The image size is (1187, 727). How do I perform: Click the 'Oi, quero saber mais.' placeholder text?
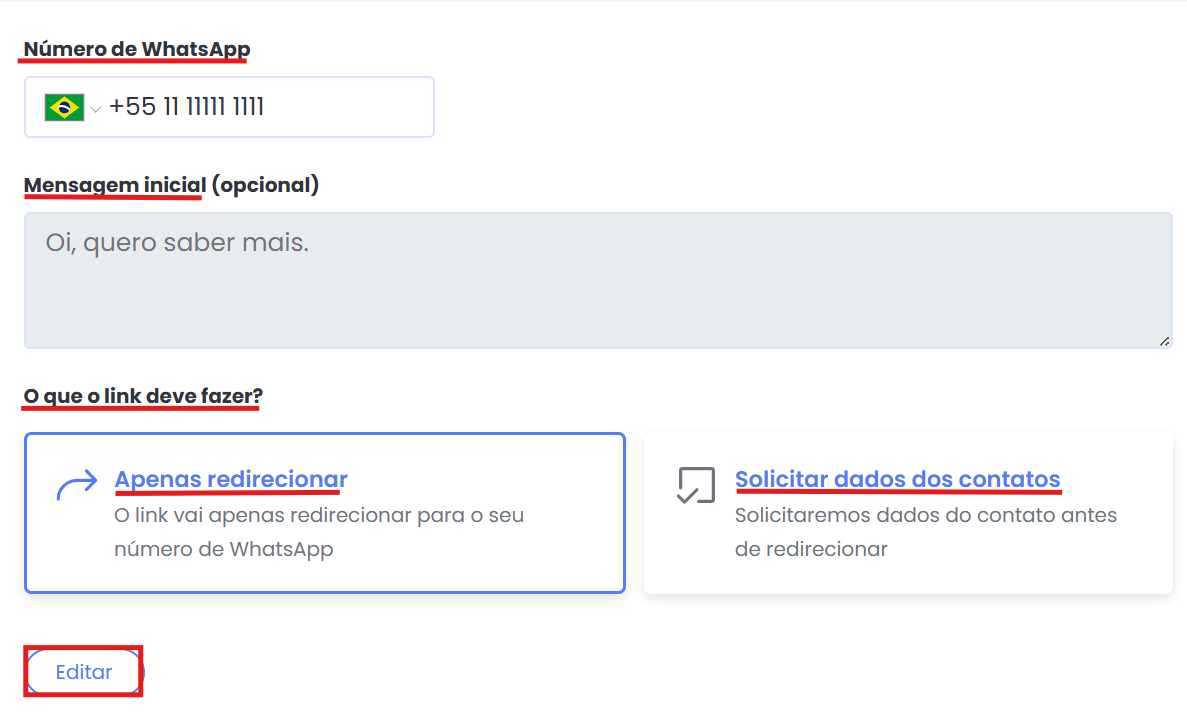(x=177, y=242)
